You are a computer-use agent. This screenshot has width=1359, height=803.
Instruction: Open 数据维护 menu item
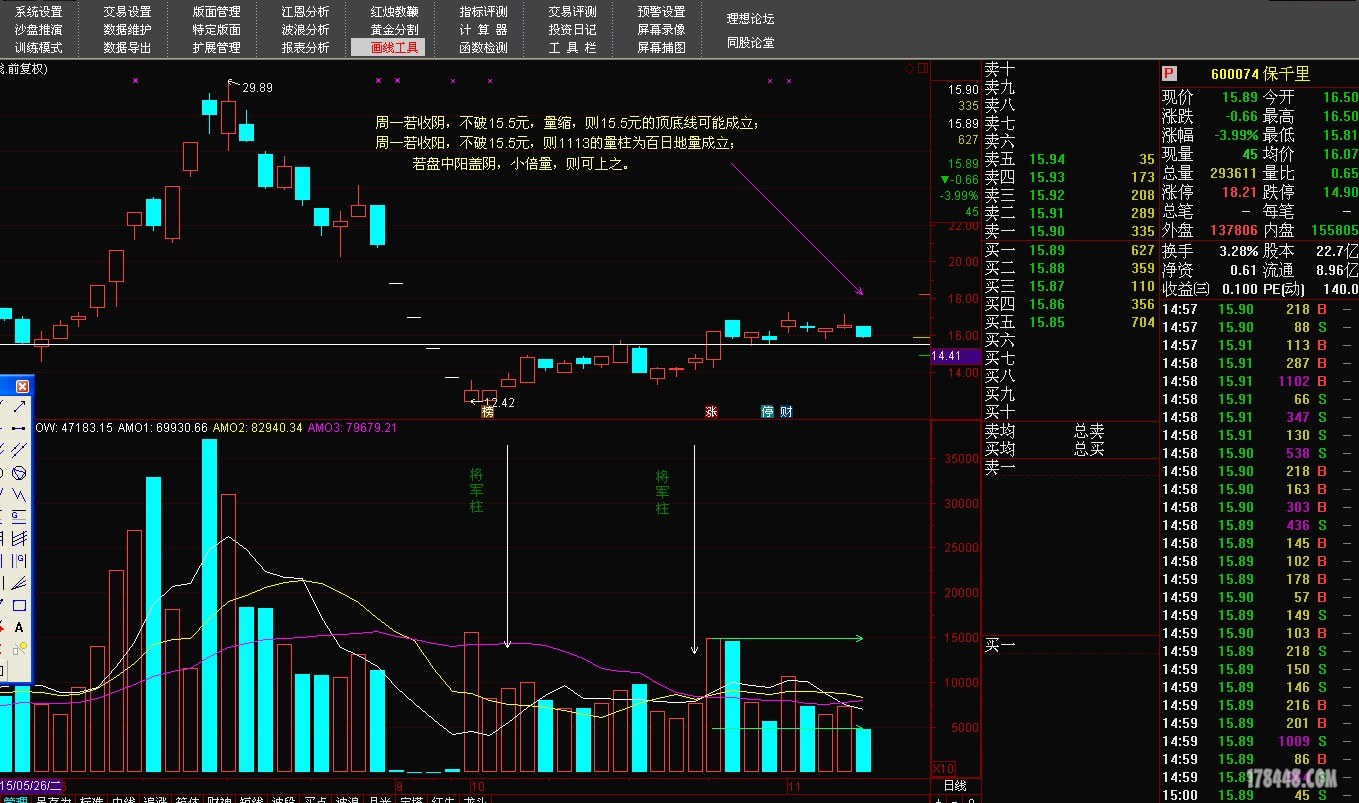click(128, 30)
